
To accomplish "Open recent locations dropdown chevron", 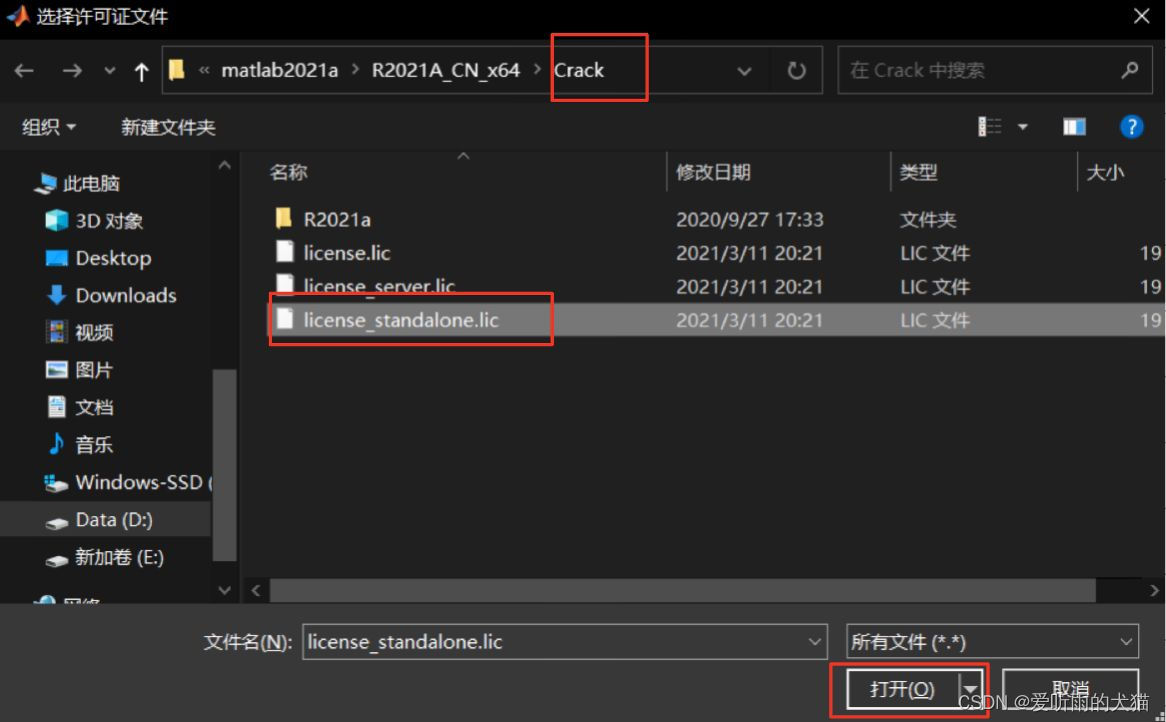I will pyautogui.click(x=109, y=71).
